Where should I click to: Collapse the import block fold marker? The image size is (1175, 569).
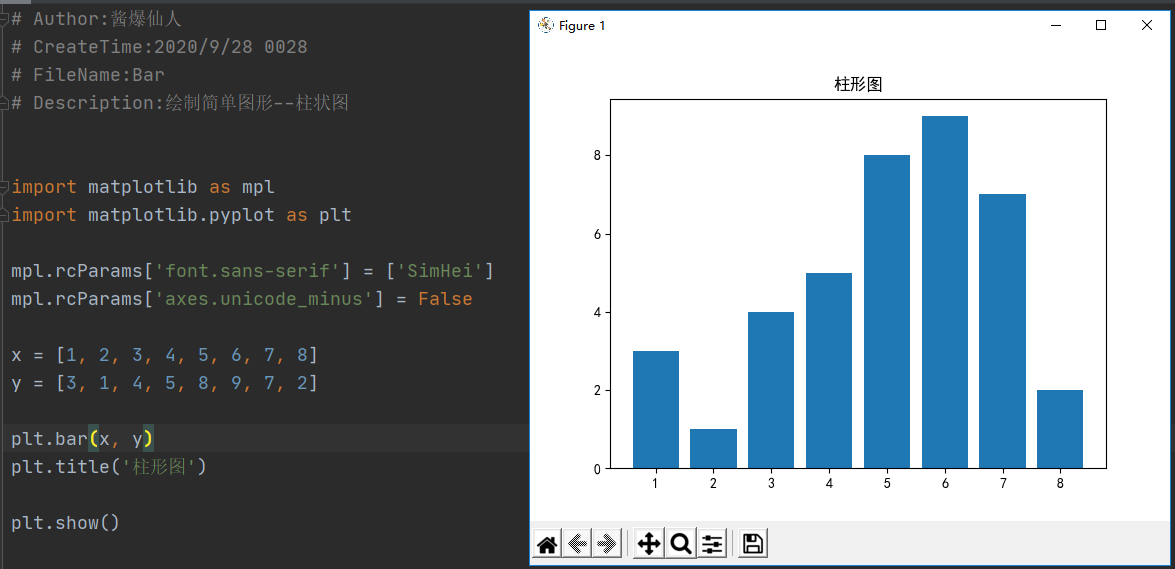tap(4, 186)
